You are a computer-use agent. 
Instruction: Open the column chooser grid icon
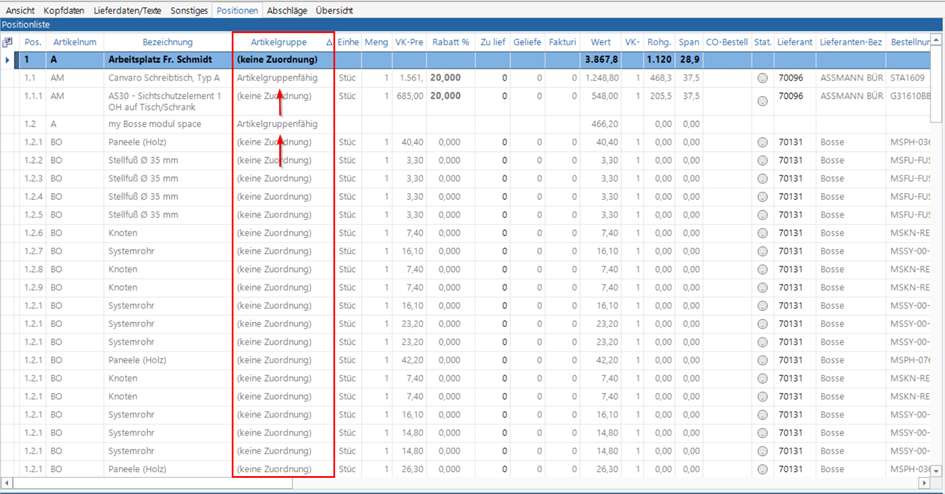[x=8, y=42]
